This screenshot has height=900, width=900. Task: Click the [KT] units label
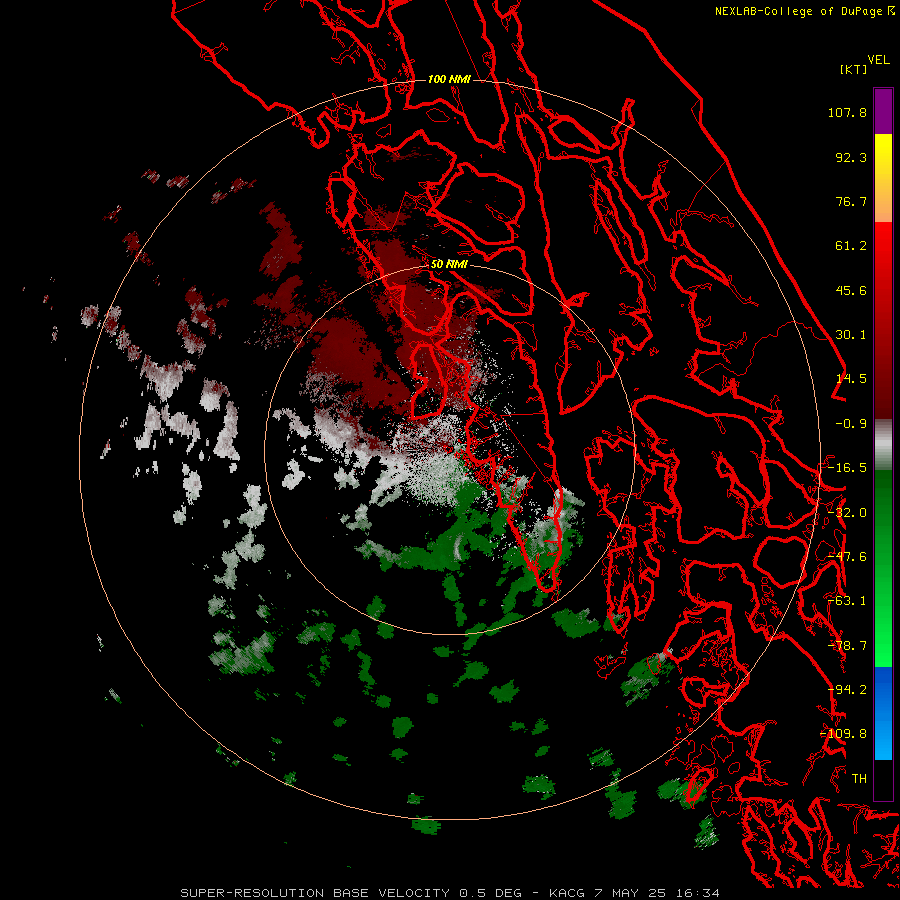point(853,69)
